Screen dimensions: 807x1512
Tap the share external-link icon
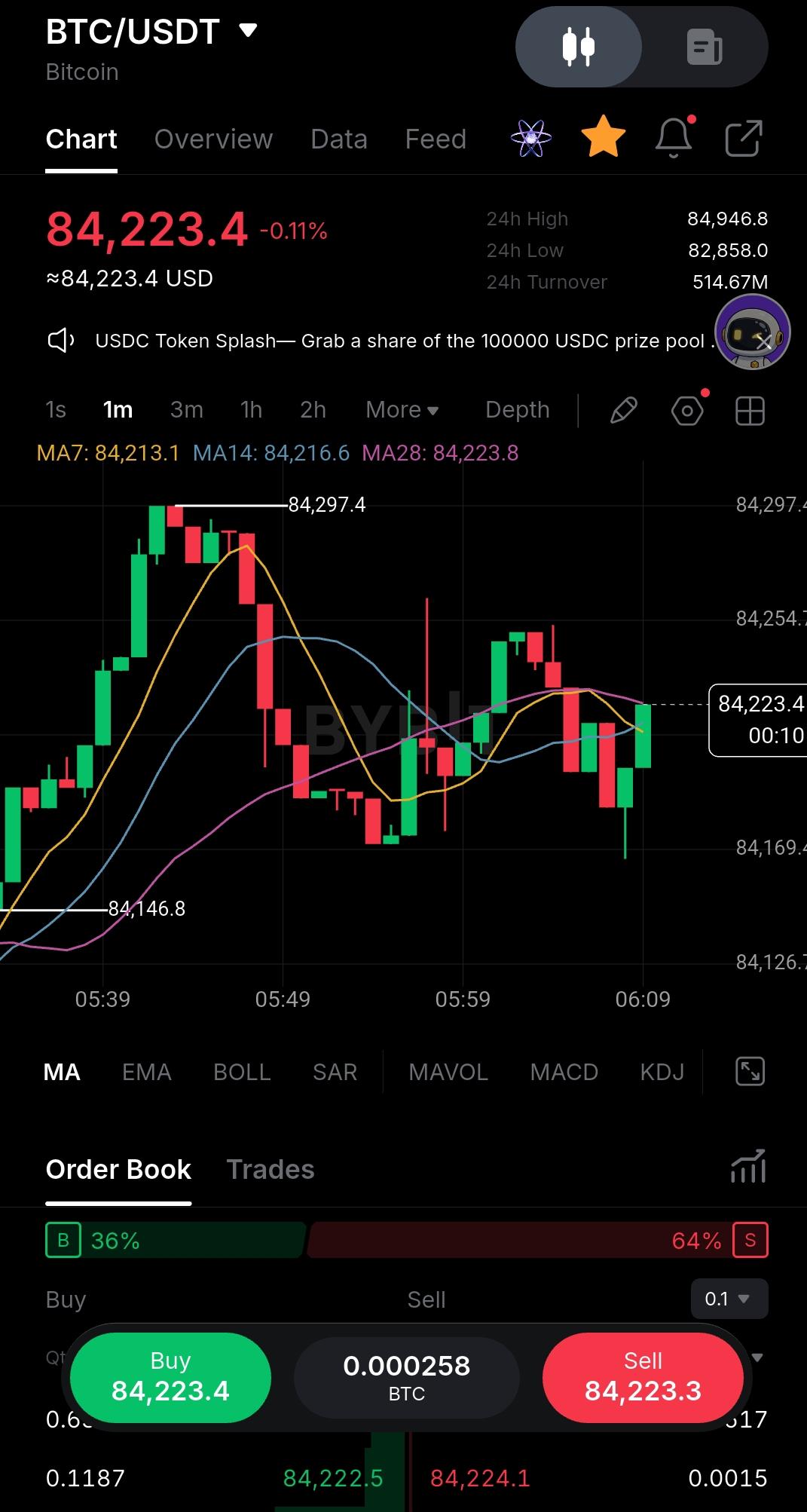[x=744, y=138]
